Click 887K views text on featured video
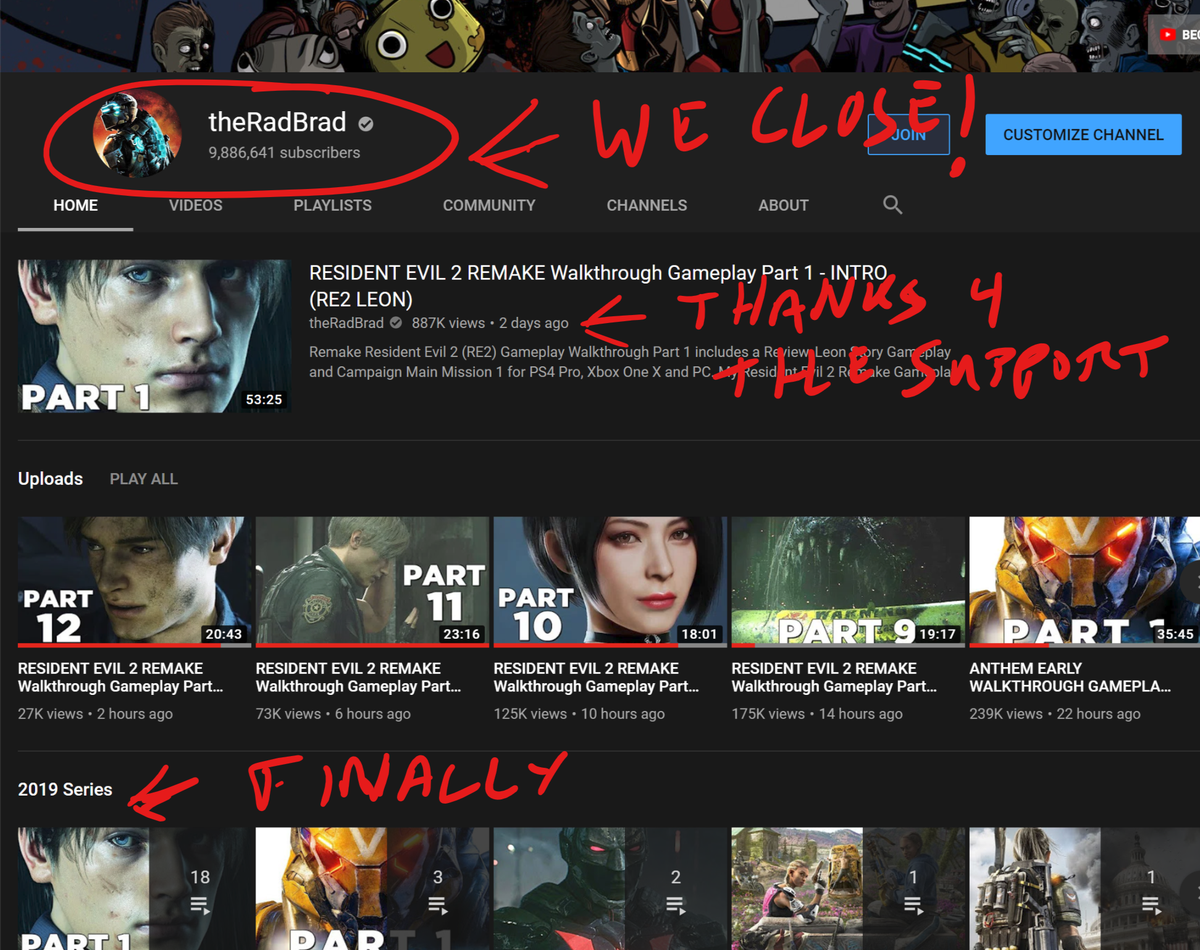 point(448,323)
